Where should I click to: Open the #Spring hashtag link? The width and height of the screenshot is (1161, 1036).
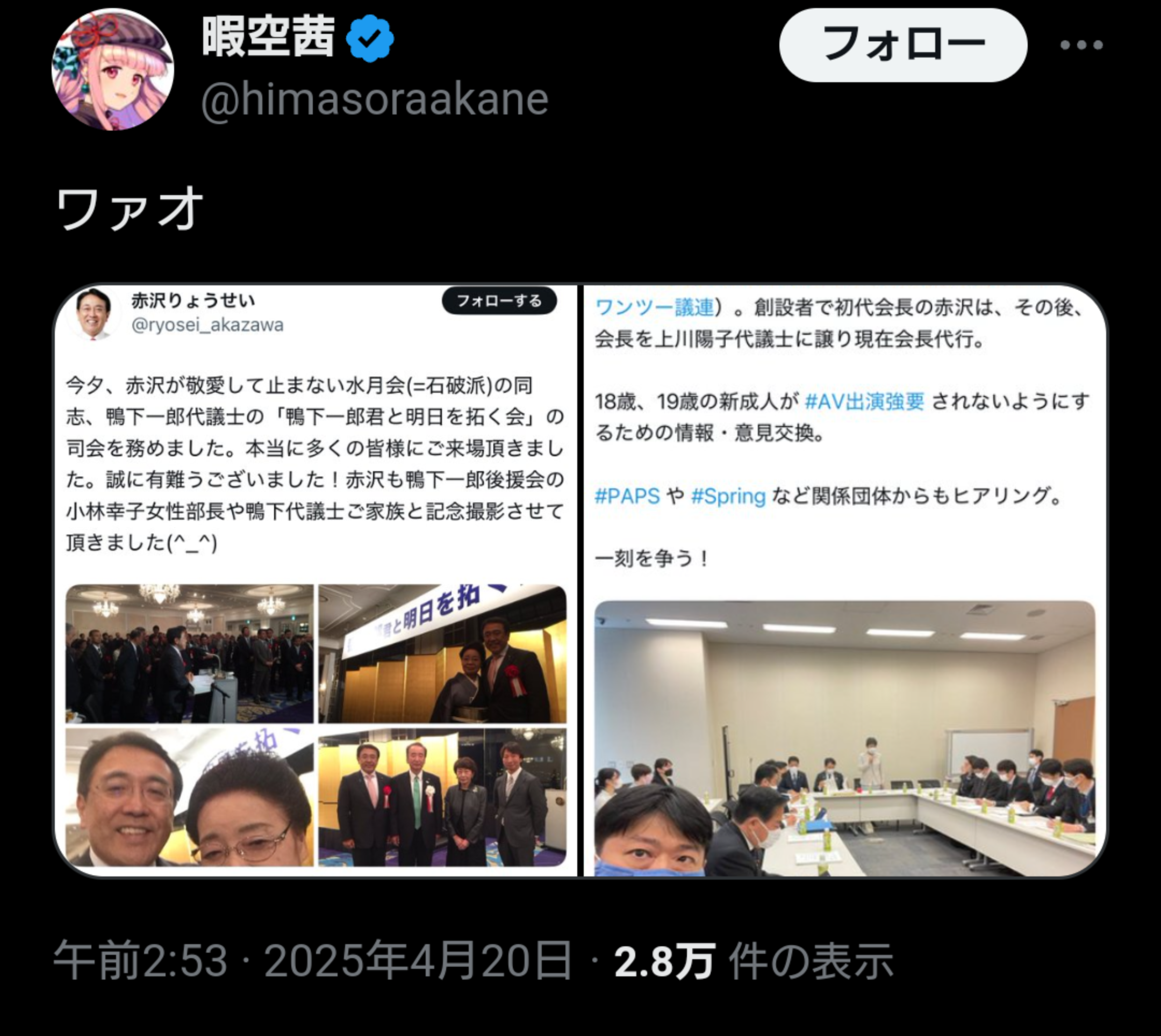(728, 496)
